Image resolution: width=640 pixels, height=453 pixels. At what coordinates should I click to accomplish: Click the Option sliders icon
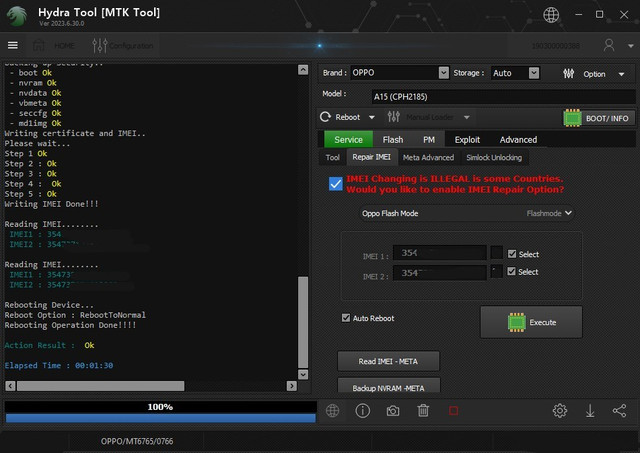pos(568,73)
